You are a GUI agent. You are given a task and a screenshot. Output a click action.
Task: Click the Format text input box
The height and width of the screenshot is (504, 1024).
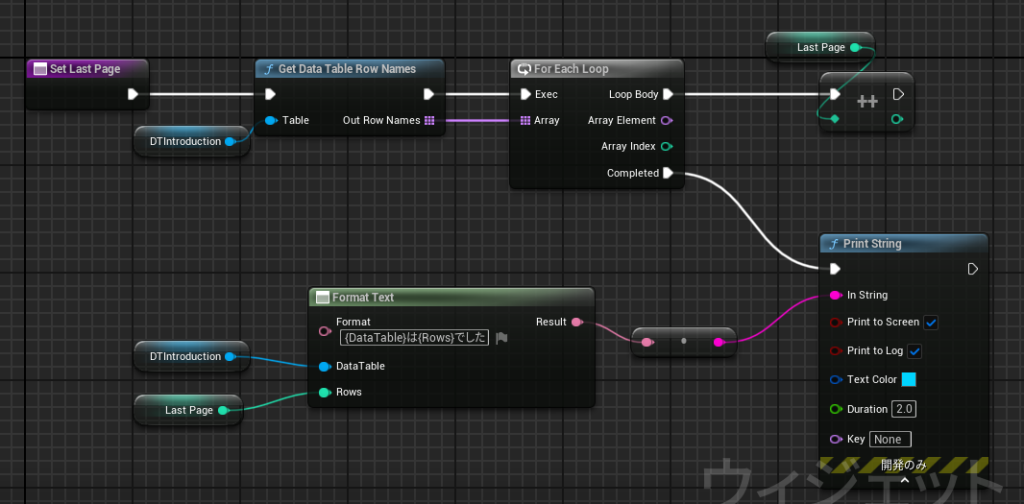414,338
